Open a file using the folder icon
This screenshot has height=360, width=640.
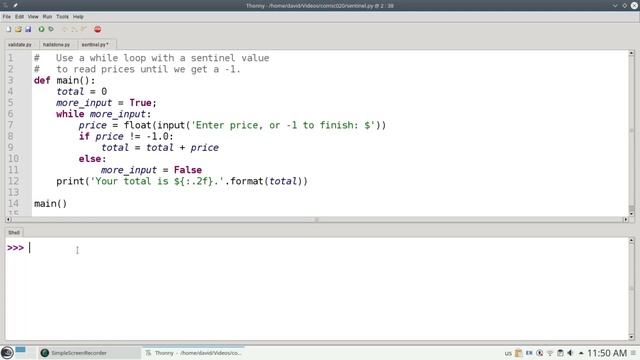(x=18, y=29)
